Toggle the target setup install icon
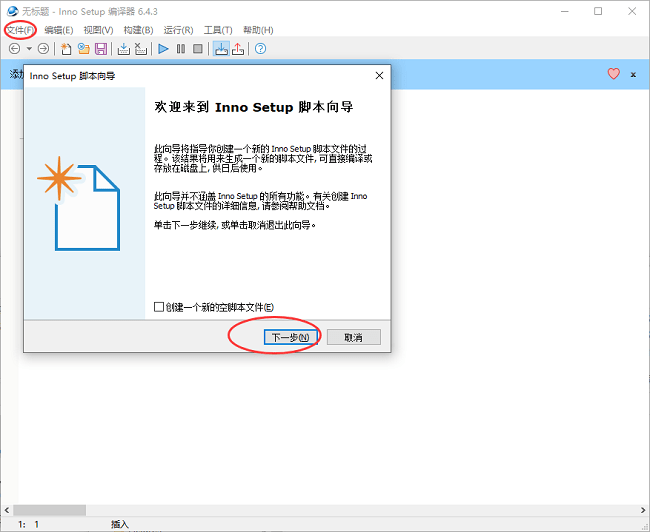 tap(221, 49)
